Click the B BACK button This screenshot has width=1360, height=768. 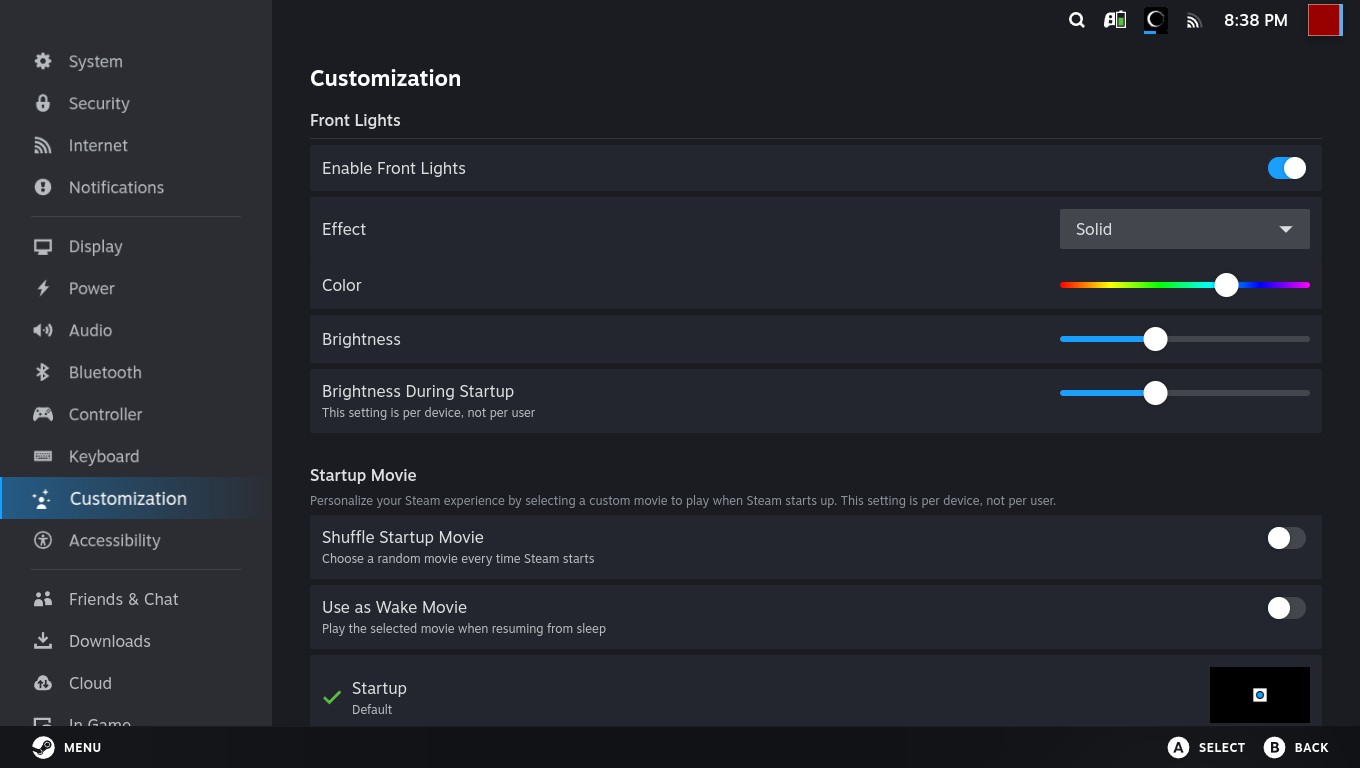1296,747
